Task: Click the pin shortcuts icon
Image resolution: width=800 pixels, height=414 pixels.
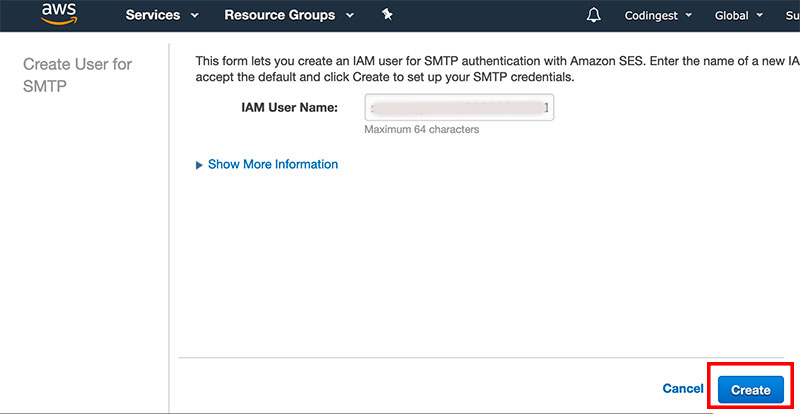Action: pos(387,16)
